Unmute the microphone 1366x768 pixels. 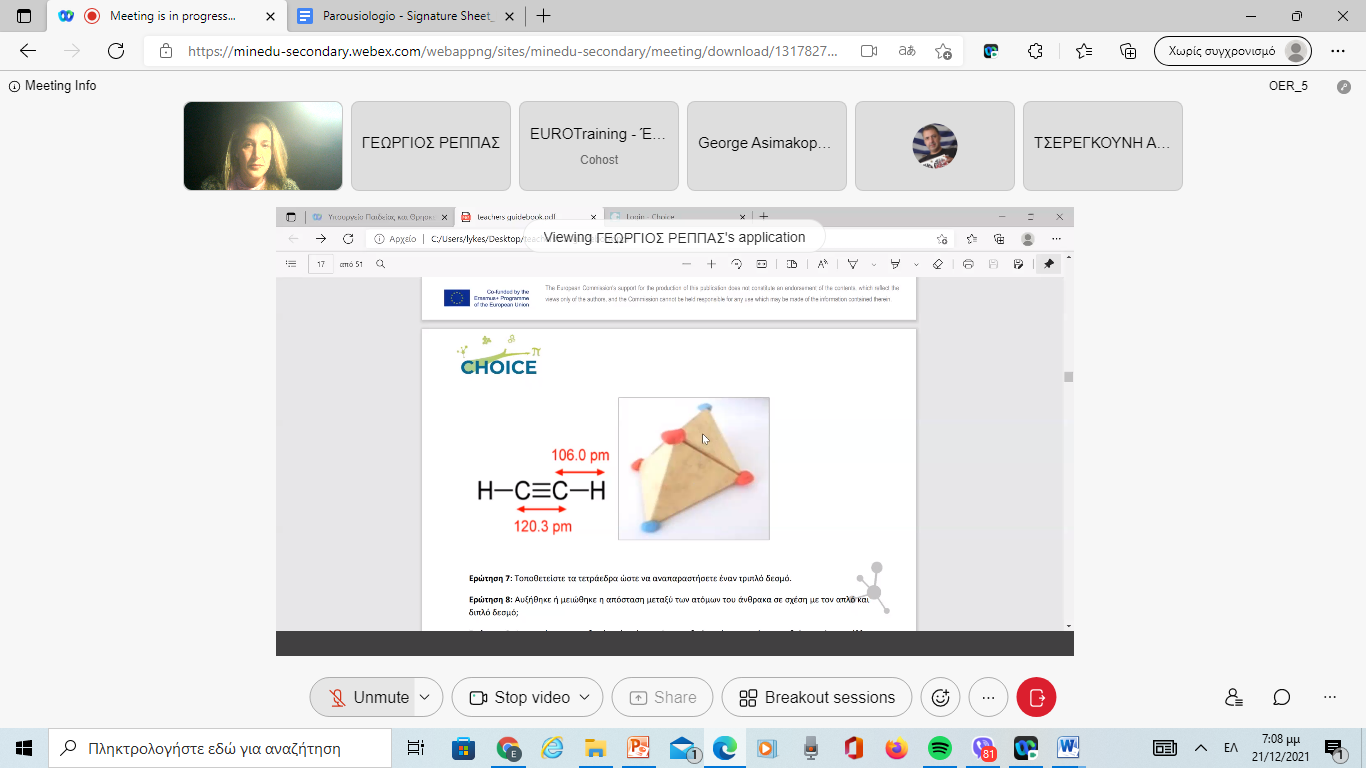(x=370, y=697)
